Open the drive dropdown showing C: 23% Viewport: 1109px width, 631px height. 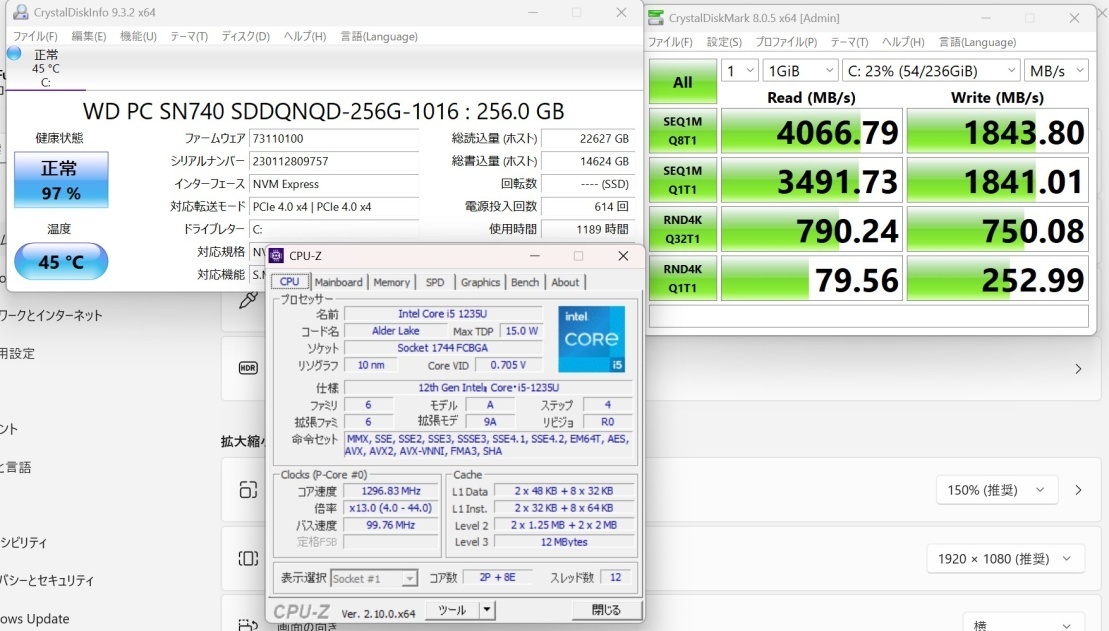tap(931, 71)
